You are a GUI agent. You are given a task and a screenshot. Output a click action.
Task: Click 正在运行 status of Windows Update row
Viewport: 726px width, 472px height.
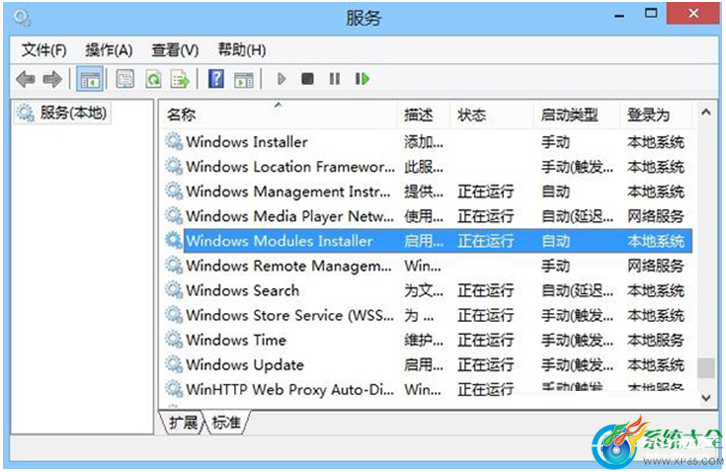486,365
